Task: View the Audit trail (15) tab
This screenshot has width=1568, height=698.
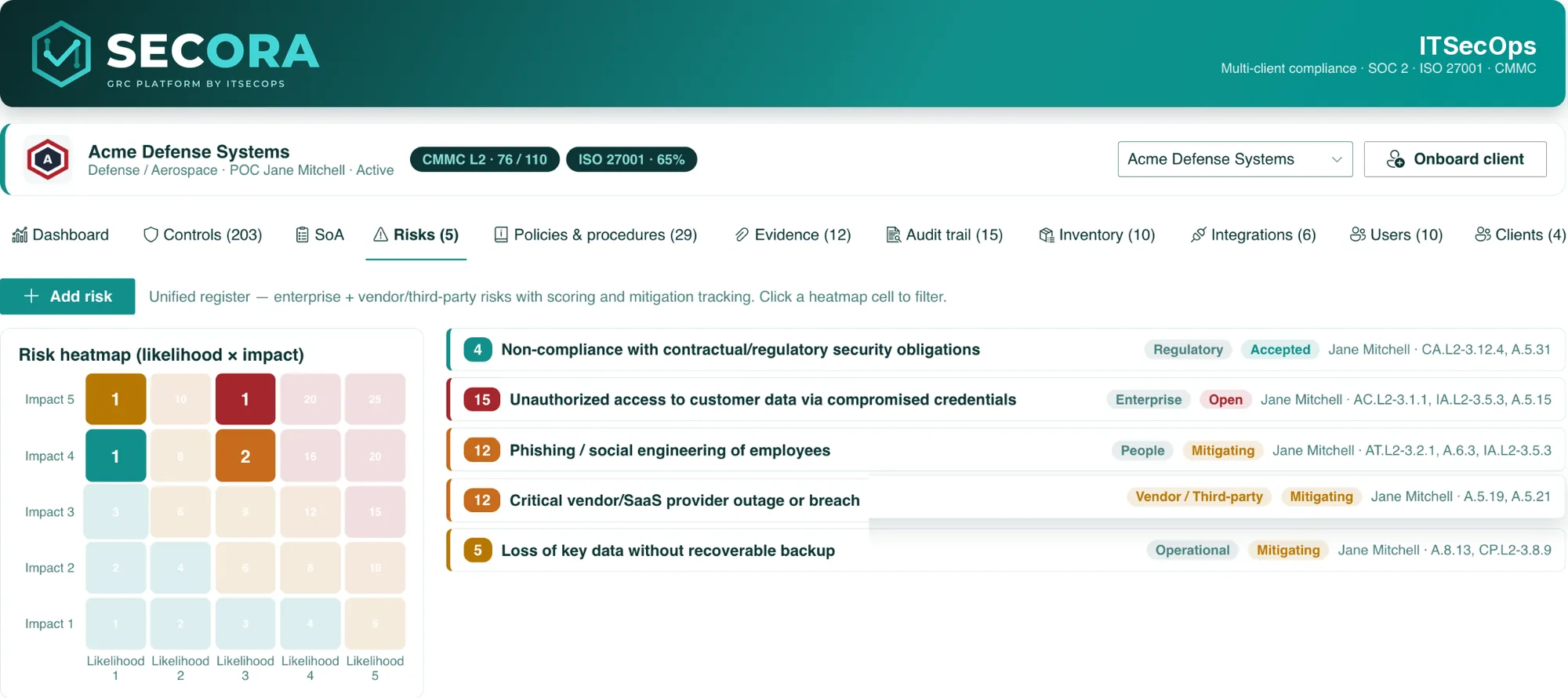Action: pyautogui.click(x=945, y=234)
